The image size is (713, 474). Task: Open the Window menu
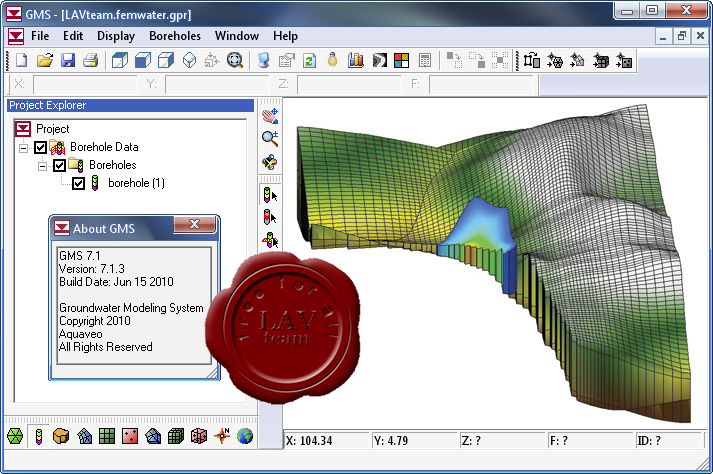coord(237,36)
